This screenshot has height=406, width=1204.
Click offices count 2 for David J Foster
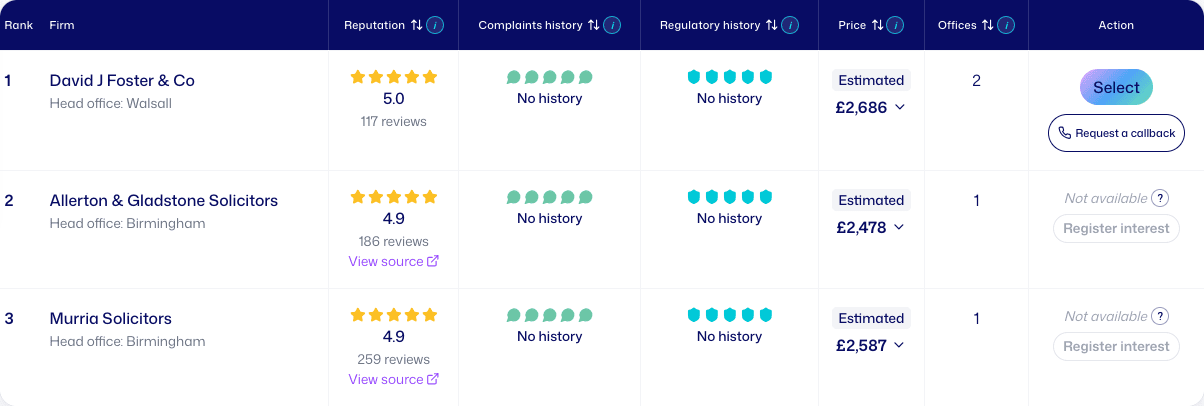[976, 80]
